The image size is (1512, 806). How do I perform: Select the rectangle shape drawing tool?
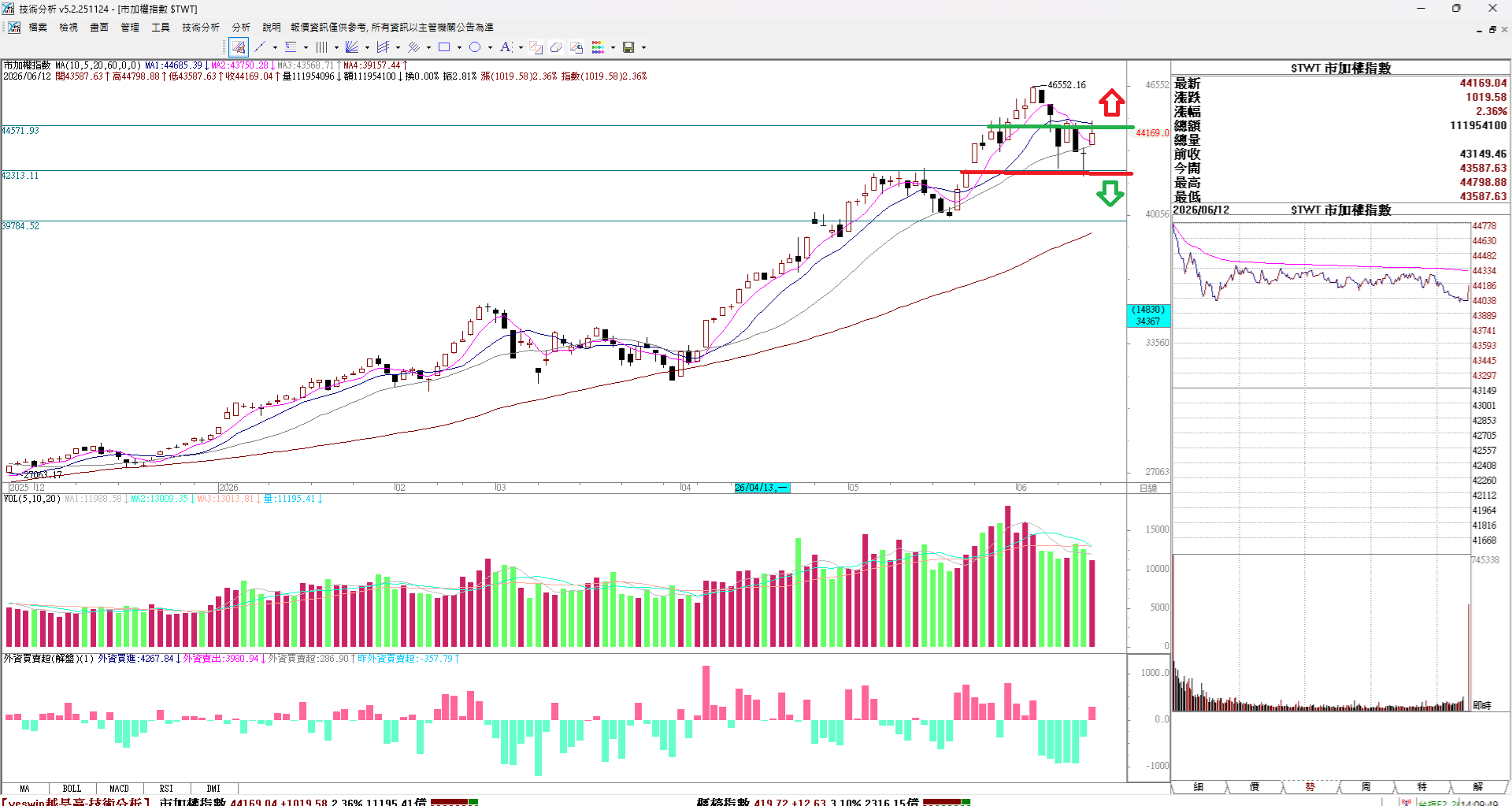(444, 47)
